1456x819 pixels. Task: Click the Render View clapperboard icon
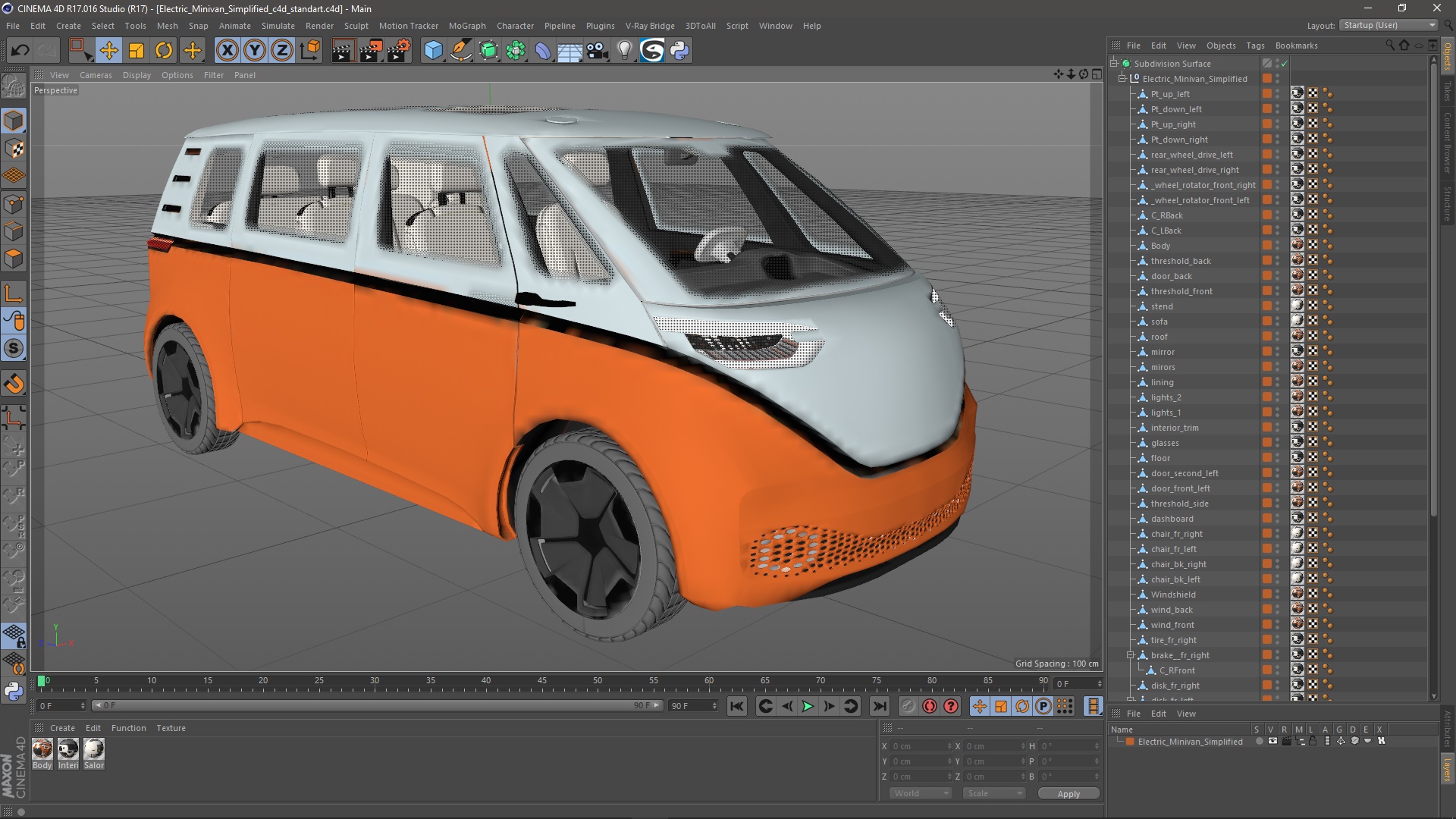343,51
